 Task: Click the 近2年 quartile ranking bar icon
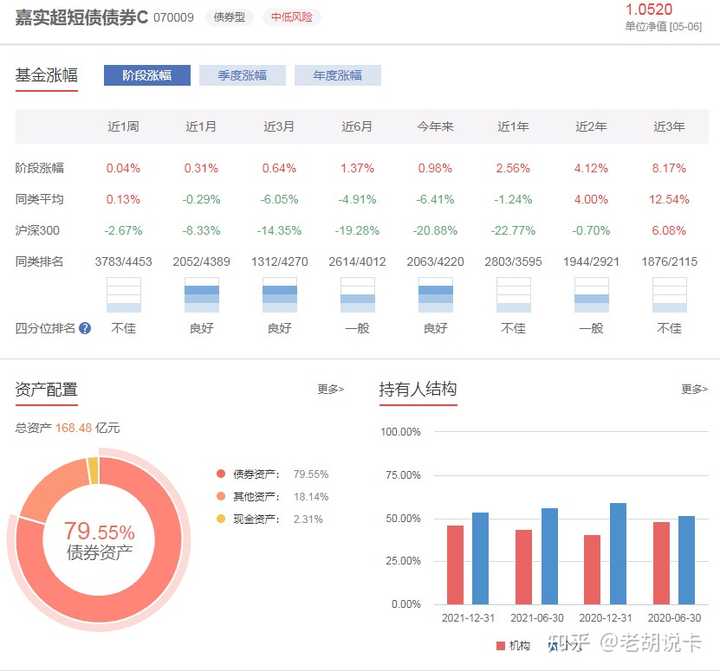pyautogui.click(x=591, y=295)
